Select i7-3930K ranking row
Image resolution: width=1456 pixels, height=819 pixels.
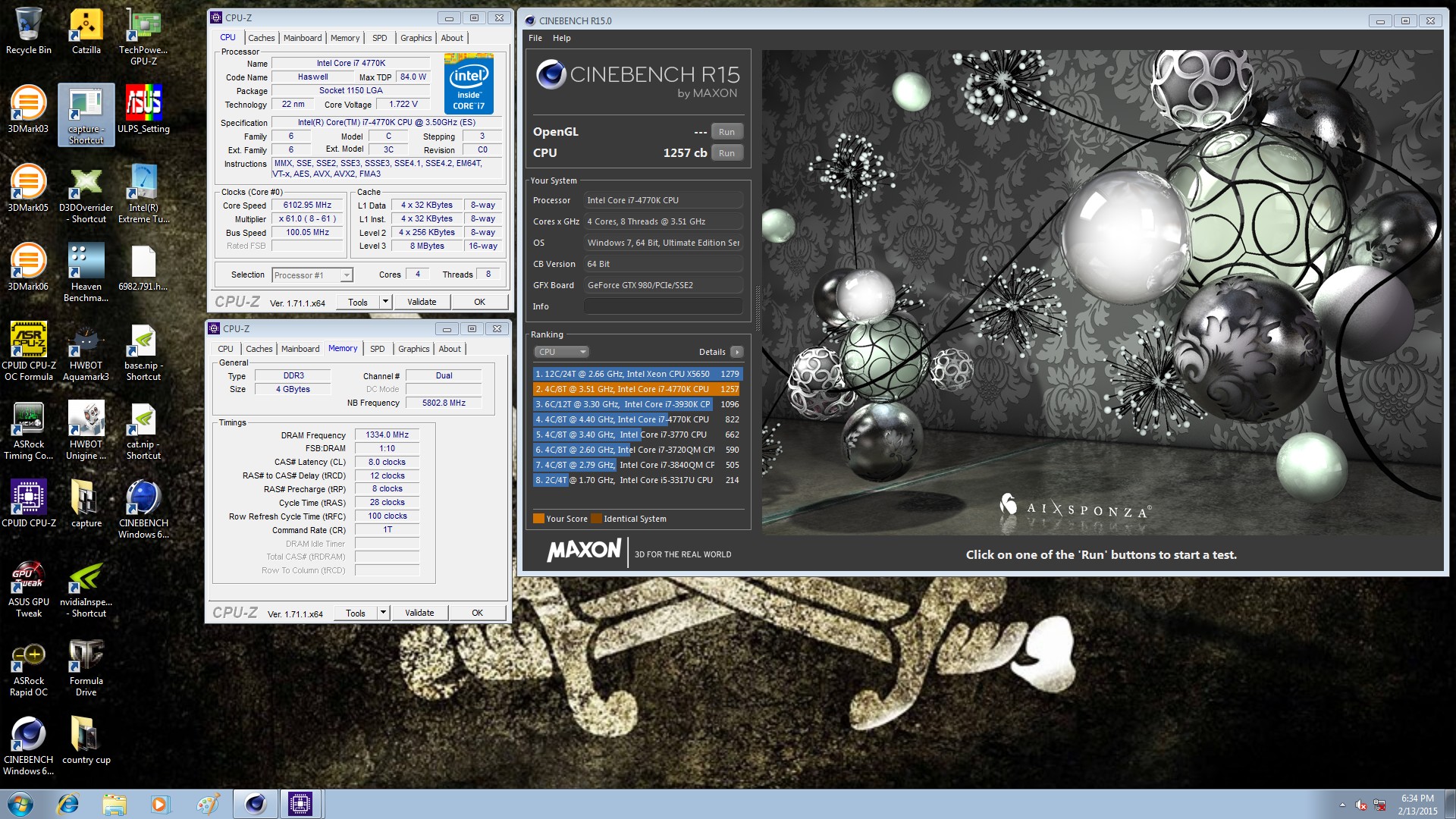click(x=637, y=404)
